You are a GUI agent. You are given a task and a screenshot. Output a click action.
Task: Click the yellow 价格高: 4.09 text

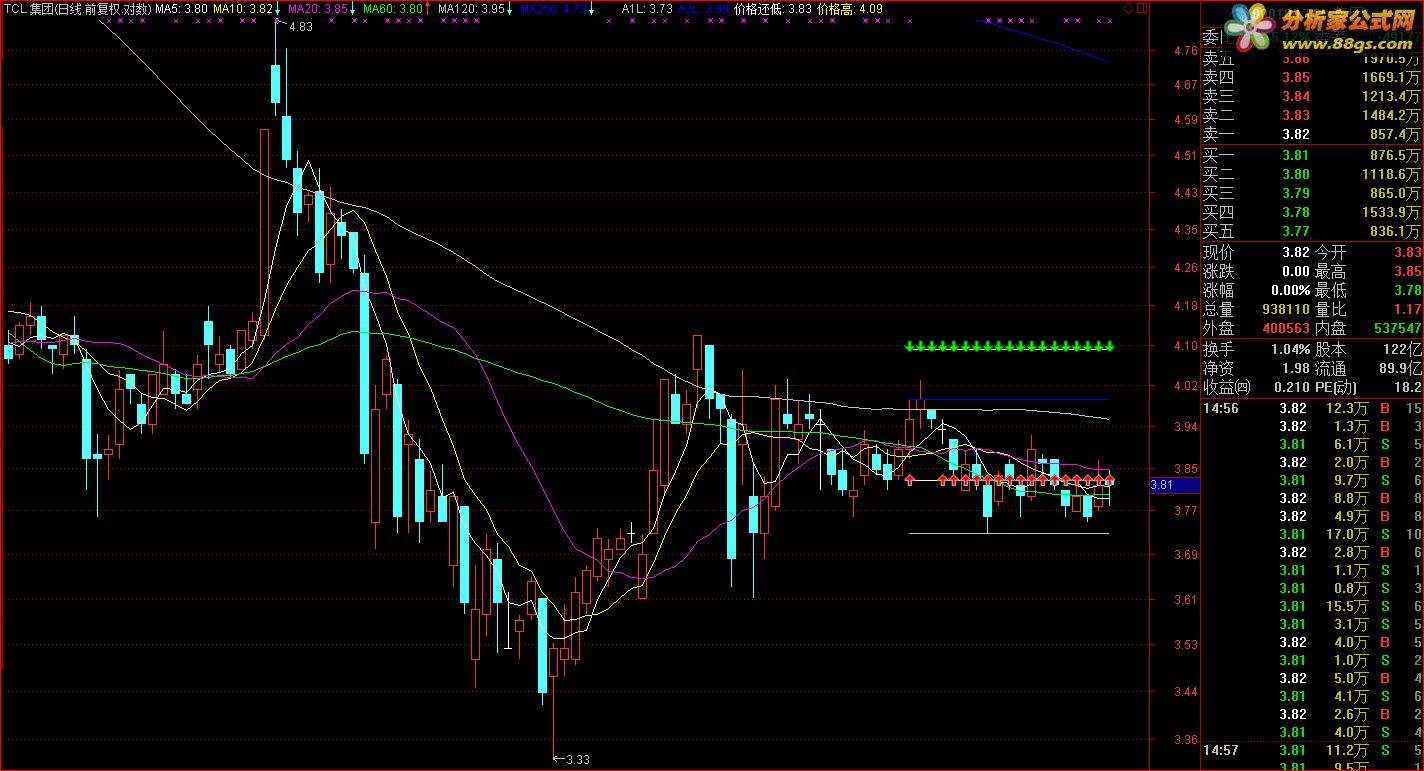tap(850, 8)
